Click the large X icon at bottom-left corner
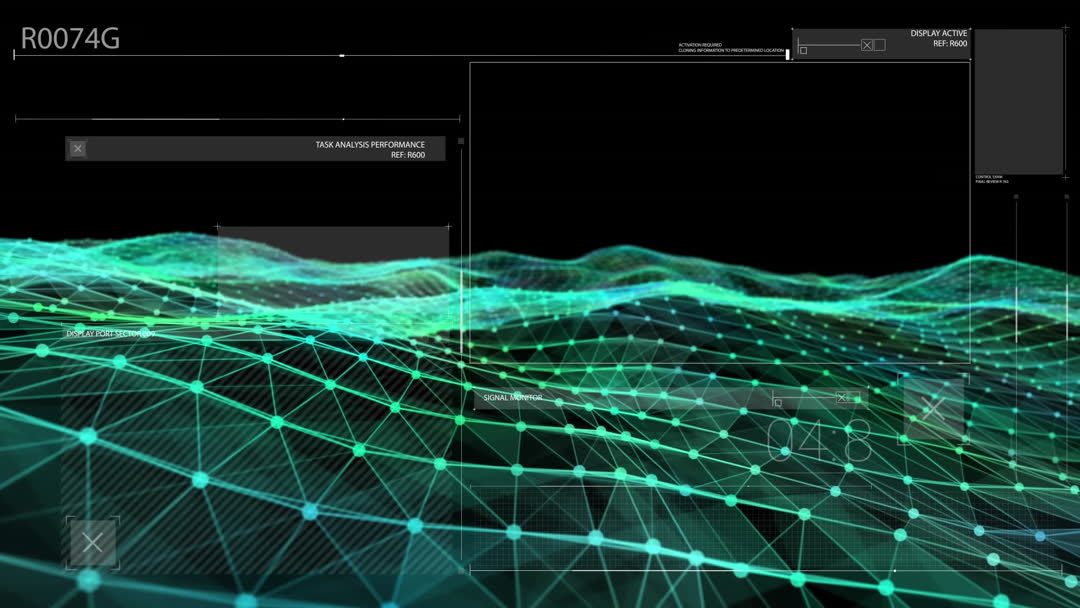Viewport: 1080px width, 608px height. 93,543
